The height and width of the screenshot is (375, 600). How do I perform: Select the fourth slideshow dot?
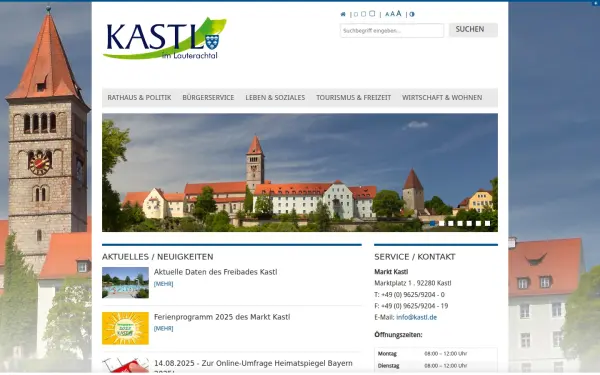pyautogui.click(x=460, y=223)
